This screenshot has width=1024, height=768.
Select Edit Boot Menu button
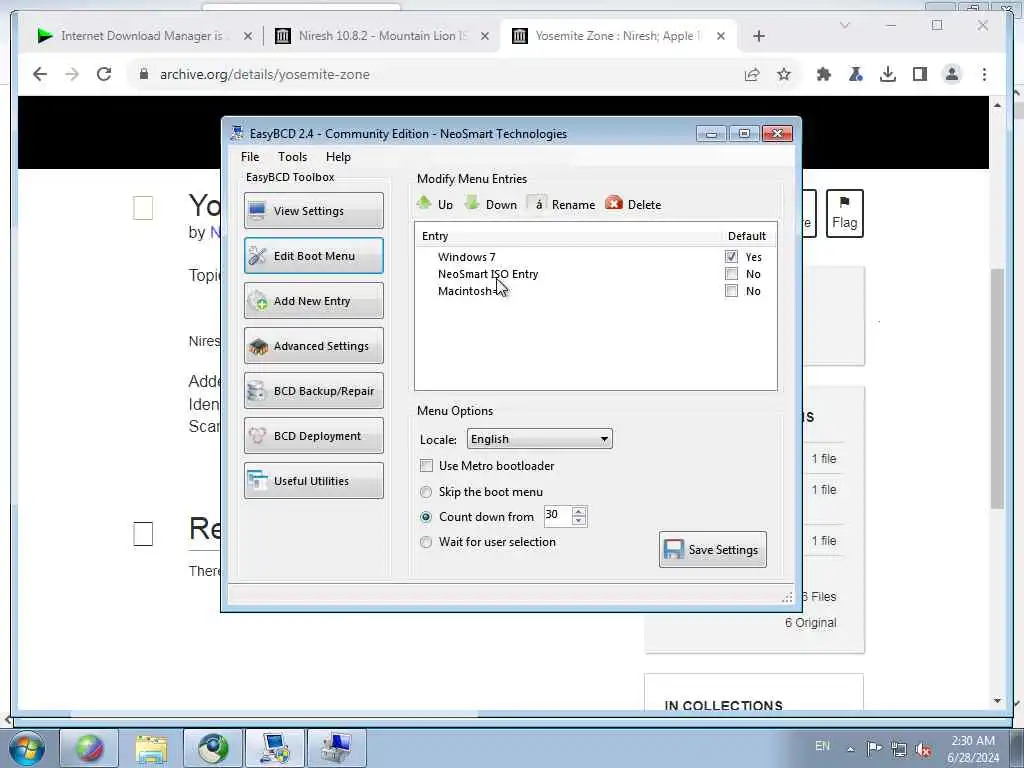[x=313, y=255]
